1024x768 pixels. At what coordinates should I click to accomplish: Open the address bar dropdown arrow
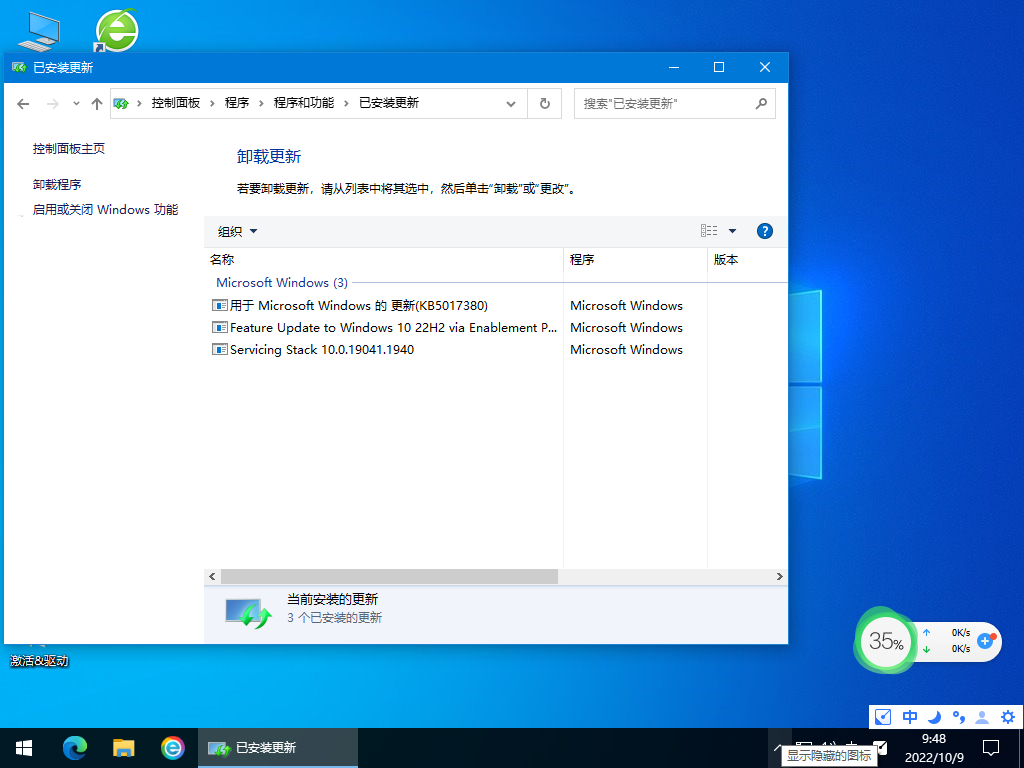510,103
